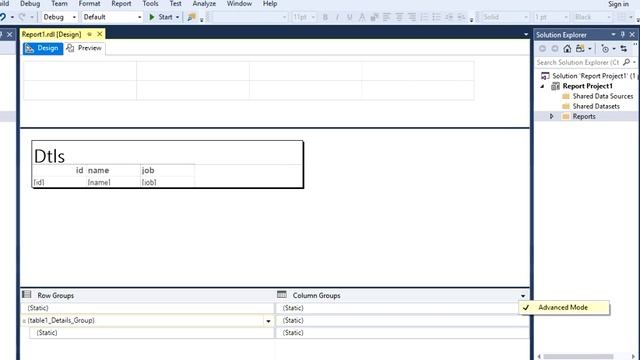Click Shared Data Sources folder icon

tap(566, 96)
